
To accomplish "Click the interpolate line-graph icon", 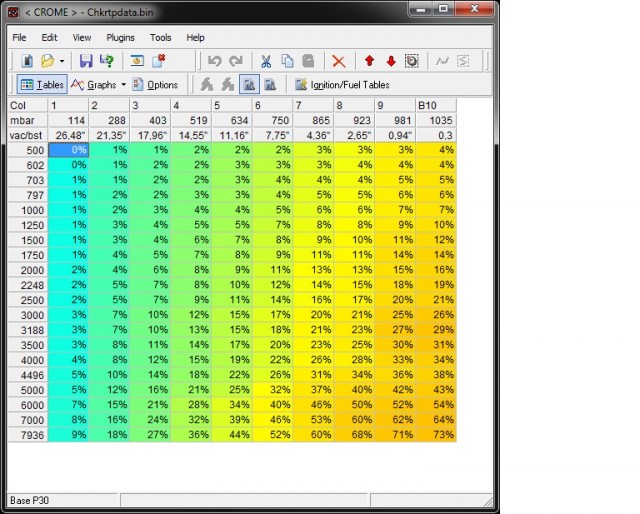I will 442,61.
